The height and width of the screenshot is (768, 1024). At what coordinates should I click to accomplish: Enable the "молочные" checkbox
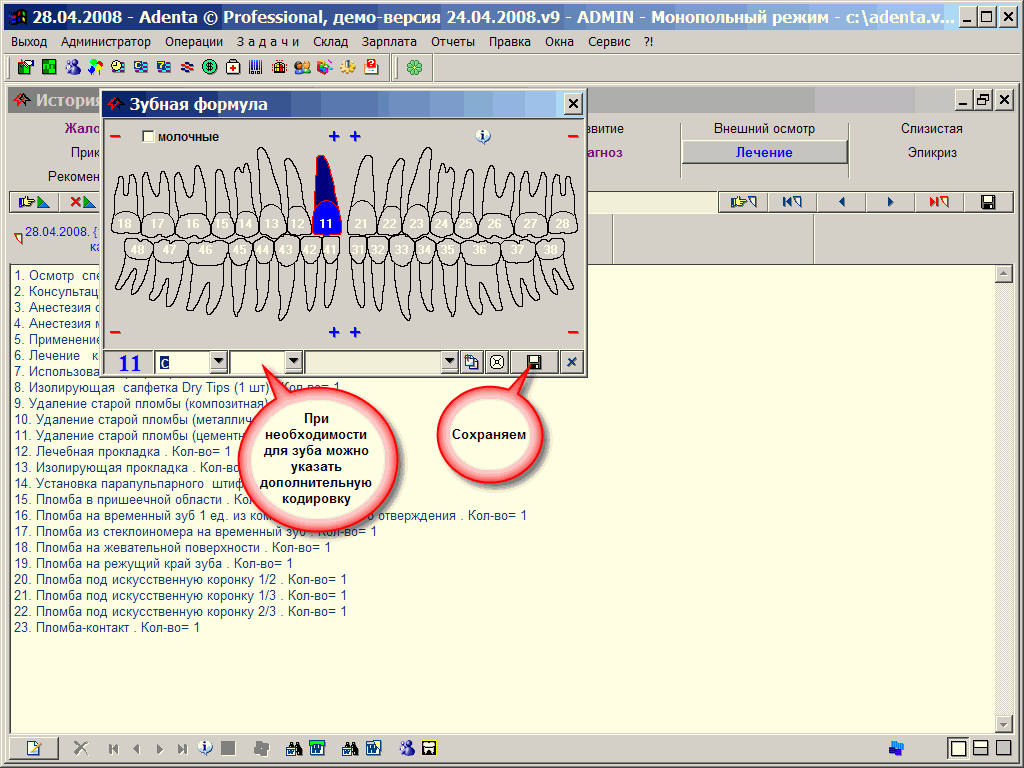(x=149, y=137)
